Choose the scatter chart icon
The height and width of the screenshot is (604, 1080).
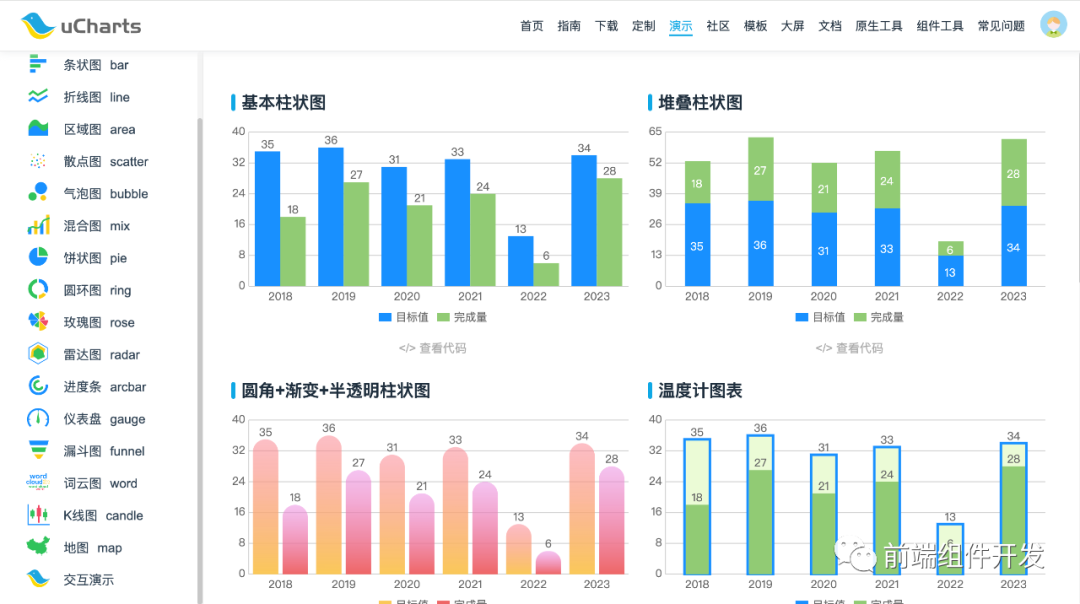38,161
